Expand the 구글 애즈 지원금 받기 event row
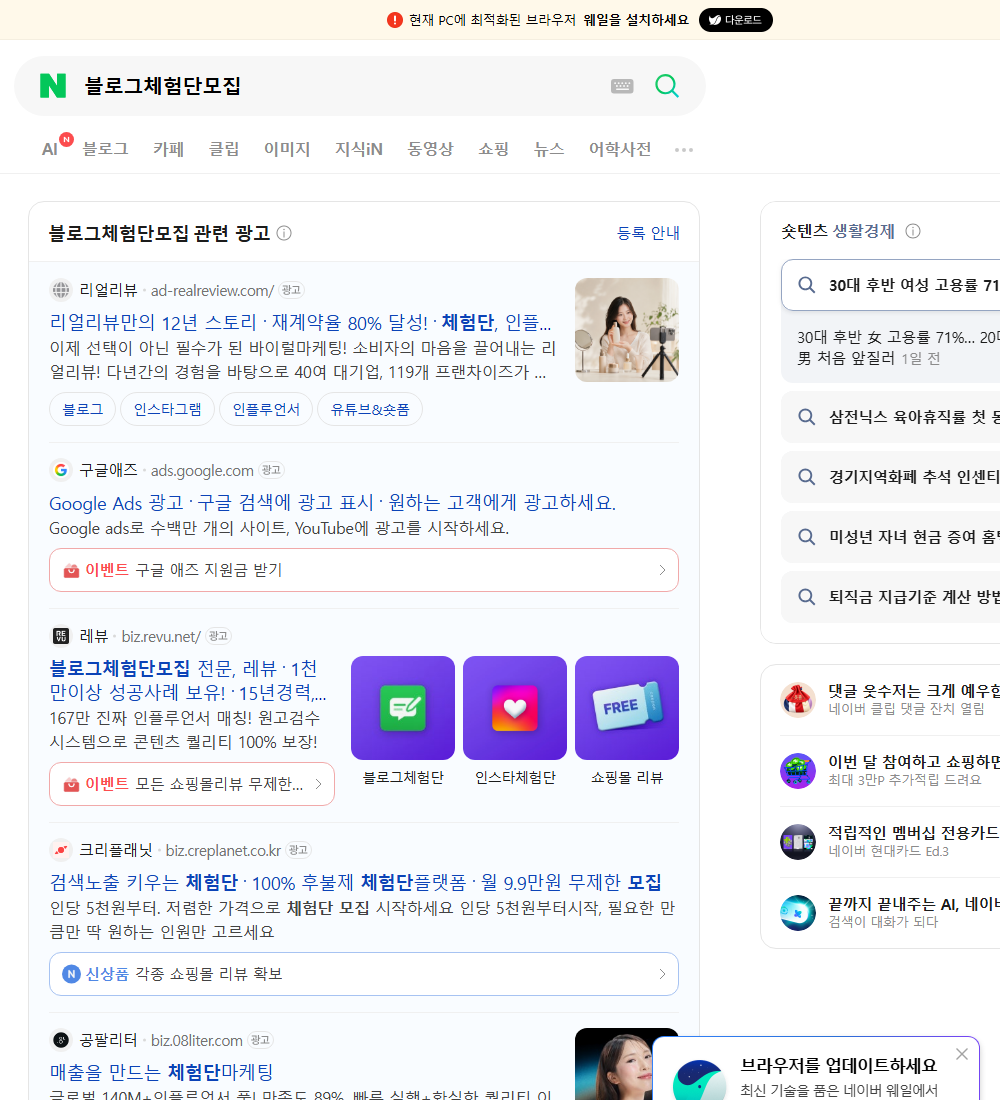Viewport: 1000px width, 1100px height. [x=364, y=570]
